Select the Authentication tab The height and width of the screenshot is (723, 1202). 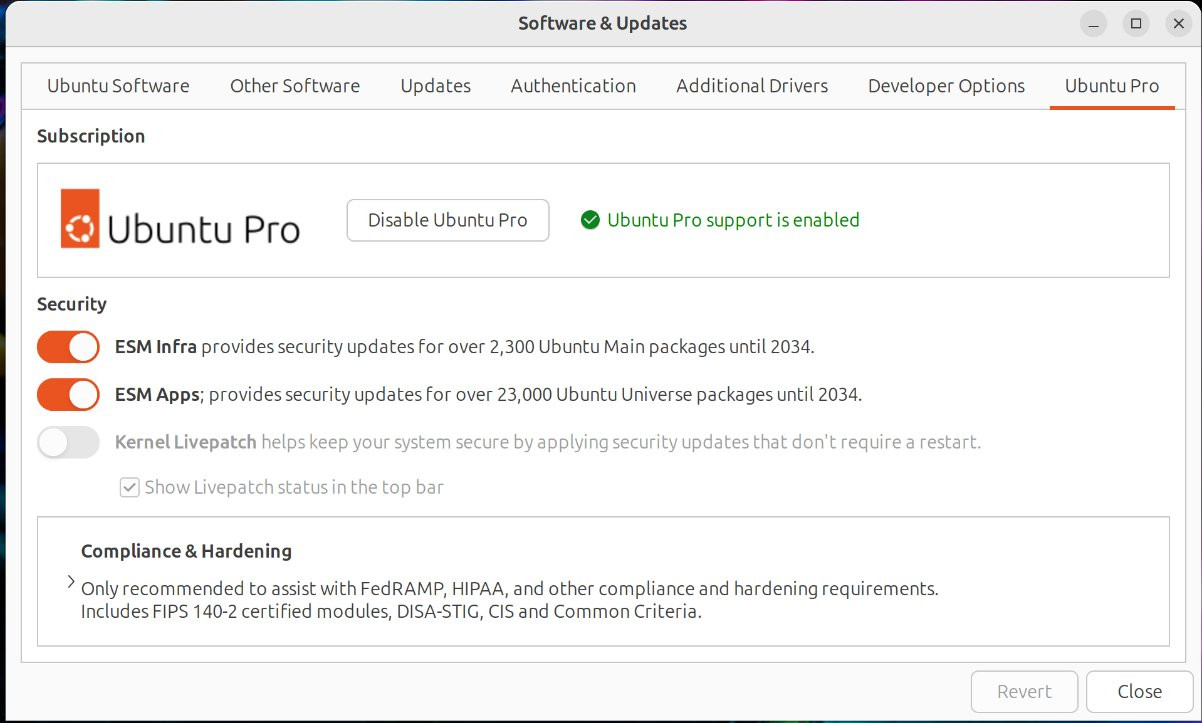(x=573, y=86)
